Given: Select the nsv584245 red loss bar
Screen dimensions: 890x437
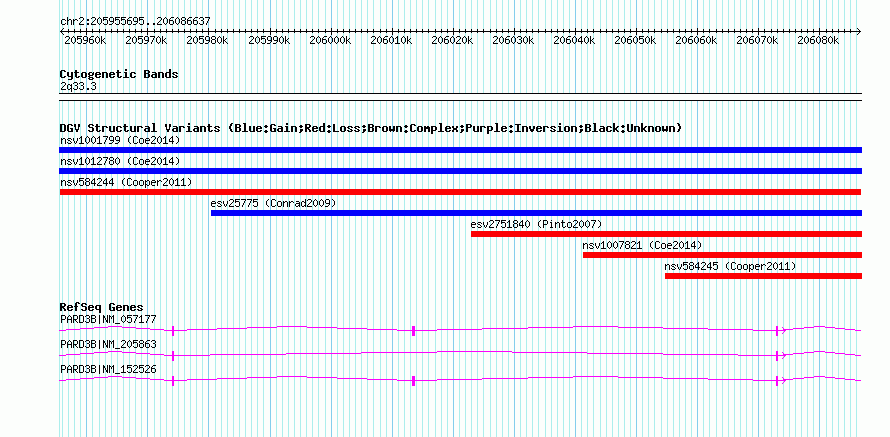Looking at the screenshot, I should [763, 276].
